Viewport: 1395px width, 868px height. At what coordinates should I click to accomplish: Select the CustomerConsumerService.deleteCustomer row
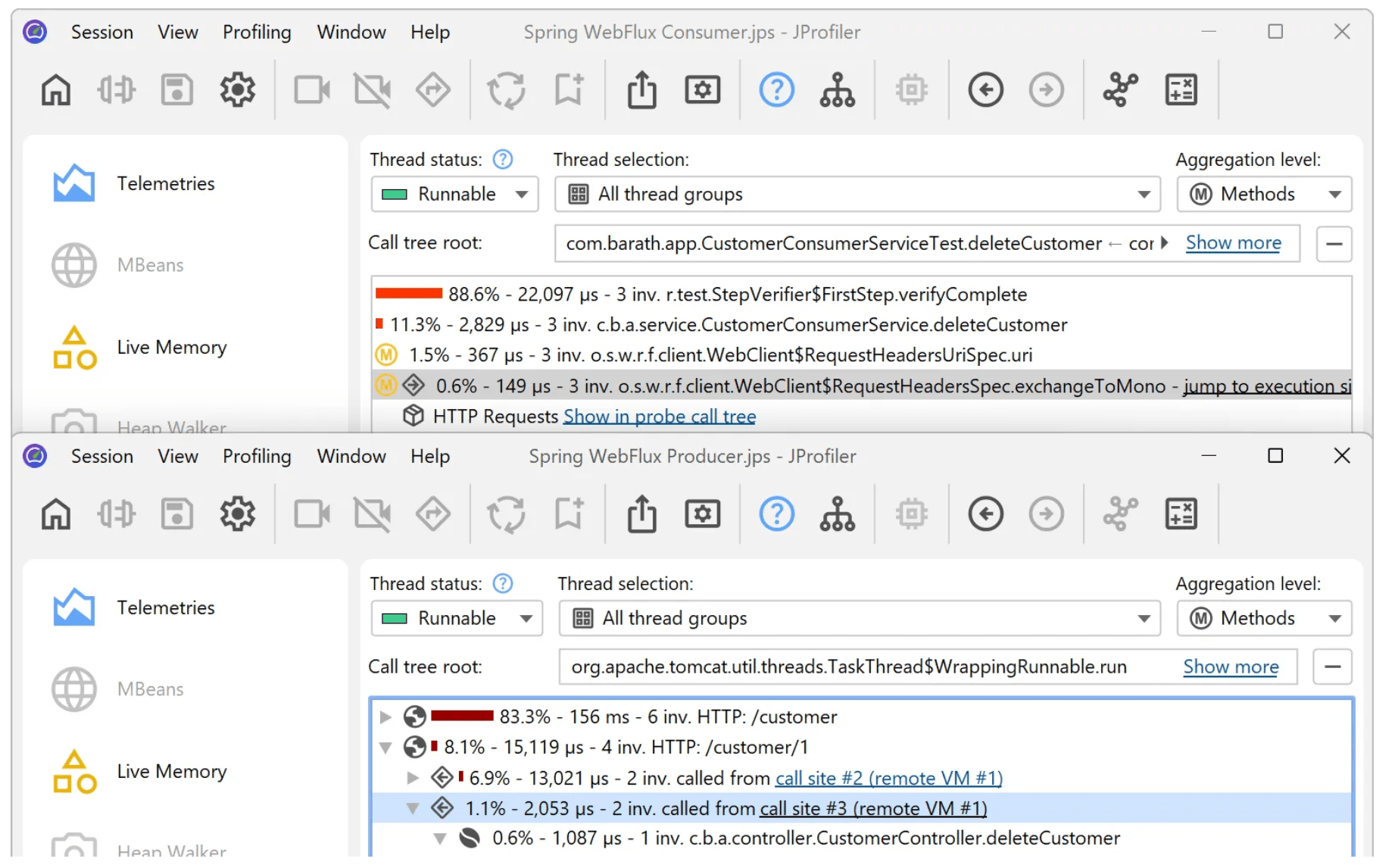coord(862,325)
